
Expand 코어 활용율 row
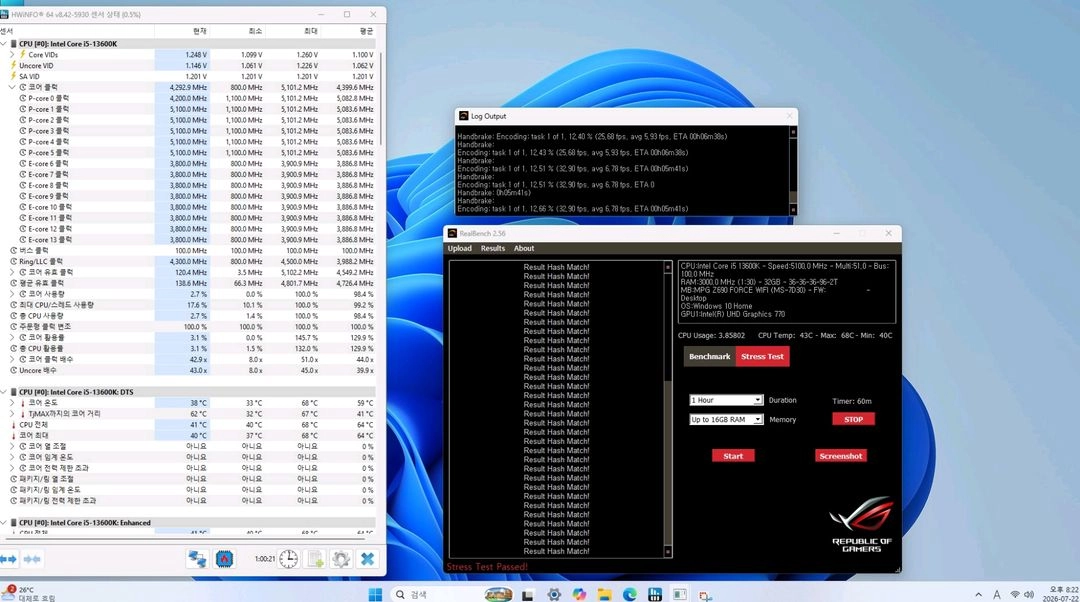click(12, 338)
